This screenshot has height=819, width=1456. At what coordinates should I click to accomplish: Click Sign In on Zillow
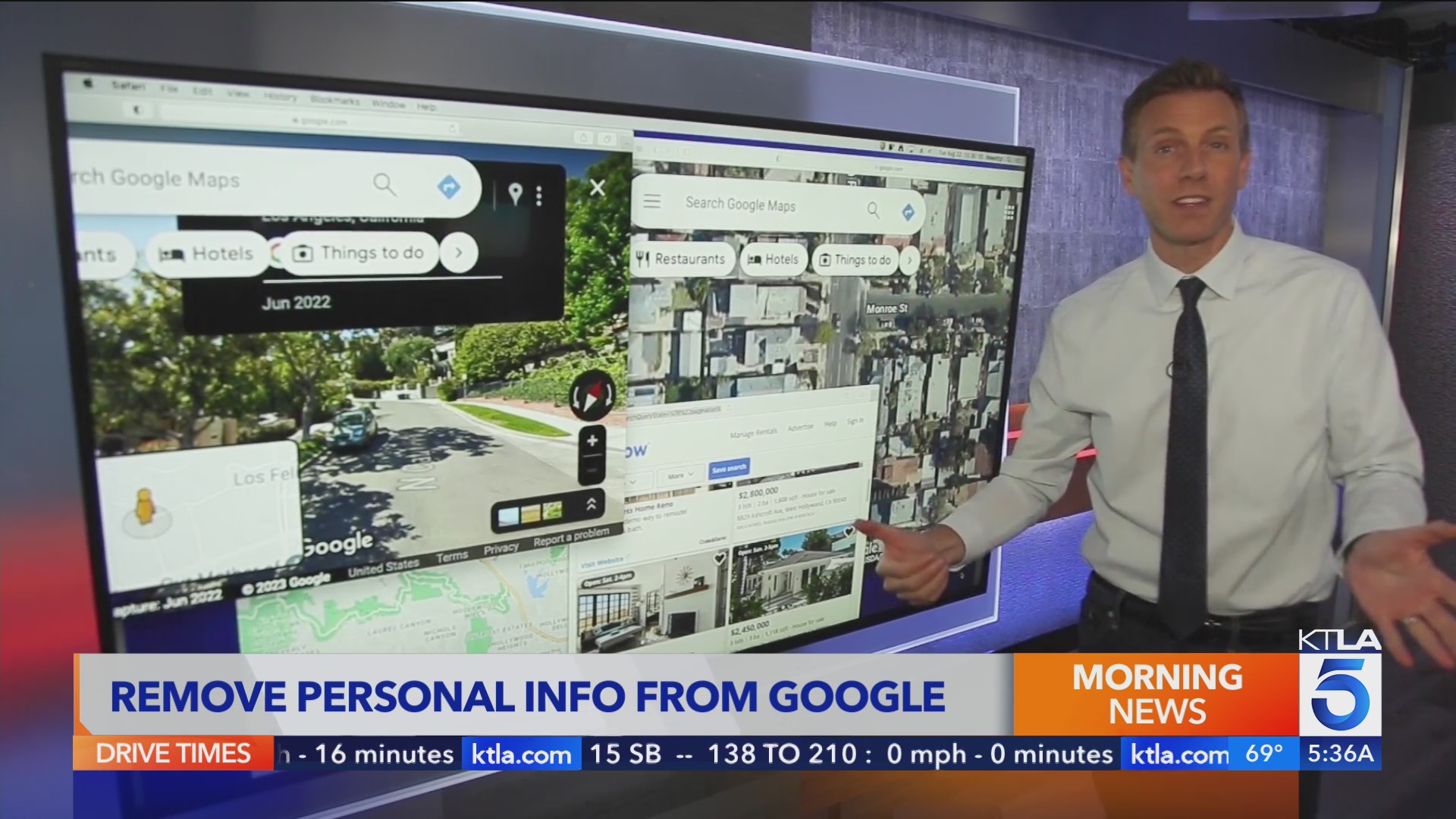point(855,422)
